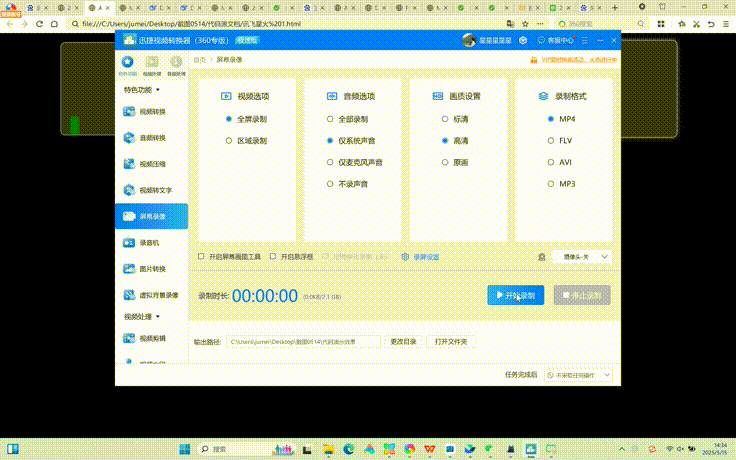Open the 录屏设置 link

pyautogui.click(x=426, y=257)
